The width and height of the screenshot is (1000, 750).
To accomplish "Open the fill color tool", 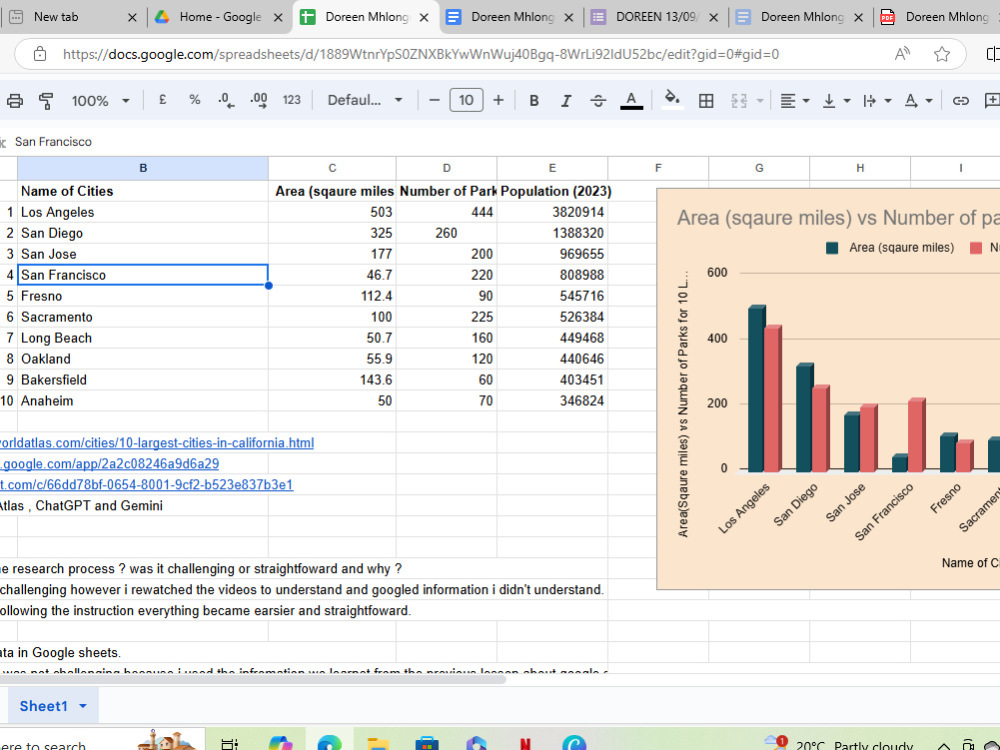I will [672, 100].
